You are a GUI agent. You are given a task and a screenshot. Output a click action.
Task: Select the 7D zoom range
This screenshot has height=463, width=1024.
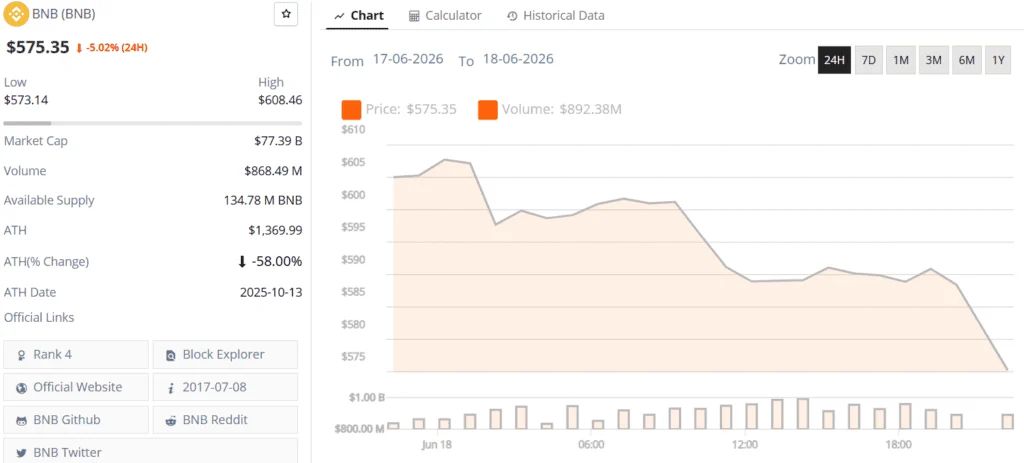[x=869, y=60]
